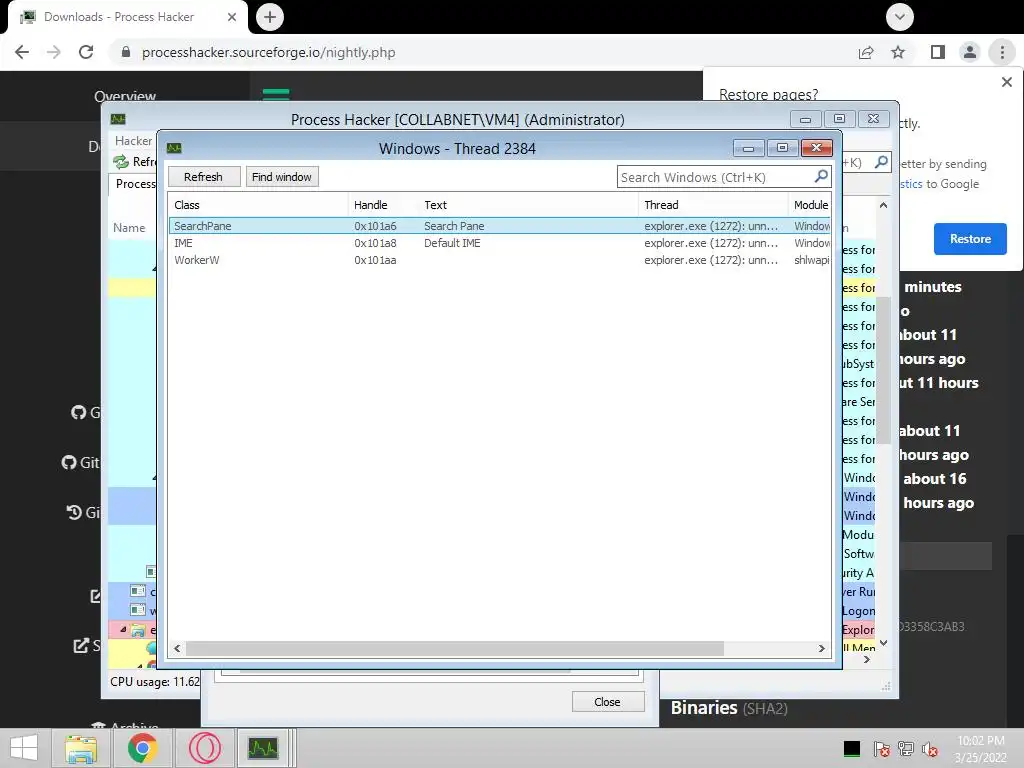Click the browser Back arrow
The height and width of the screenshot is (768, 1024).
coord(22,52)
